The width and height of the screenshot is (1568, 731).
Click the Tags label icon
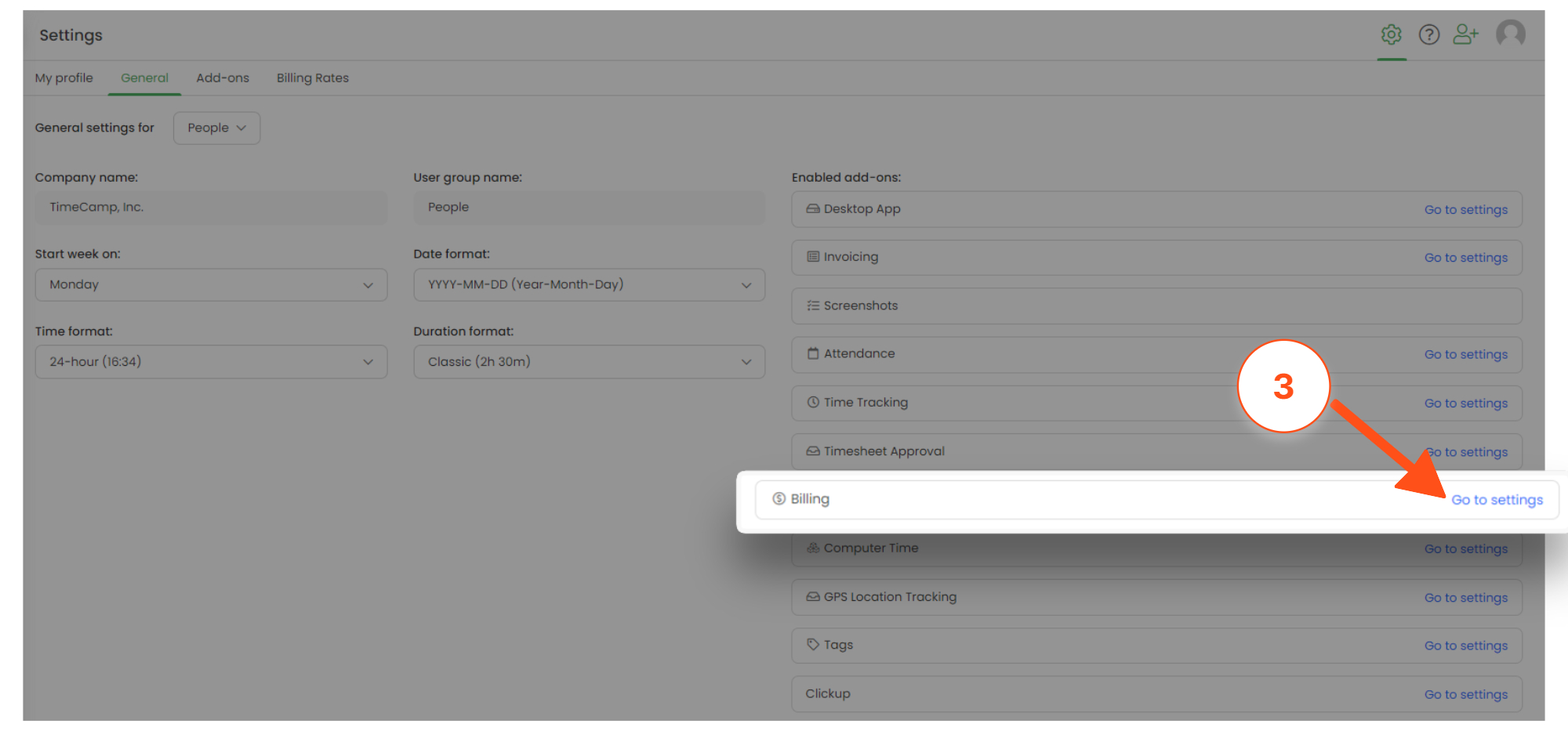click(813, 645)
